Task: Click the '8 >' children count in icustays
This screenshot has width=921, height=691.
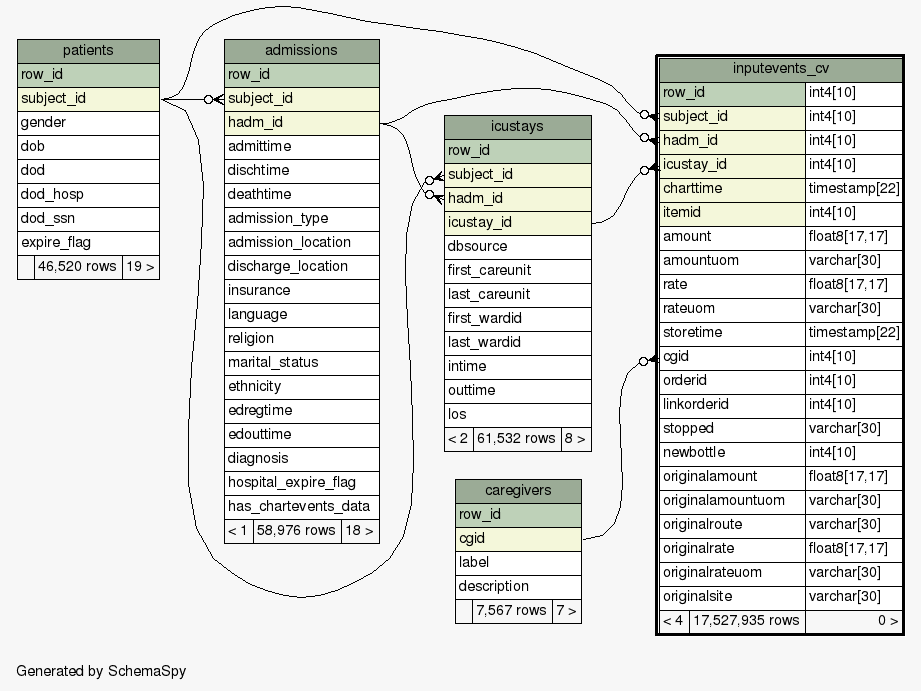Action: click(574, 438)
